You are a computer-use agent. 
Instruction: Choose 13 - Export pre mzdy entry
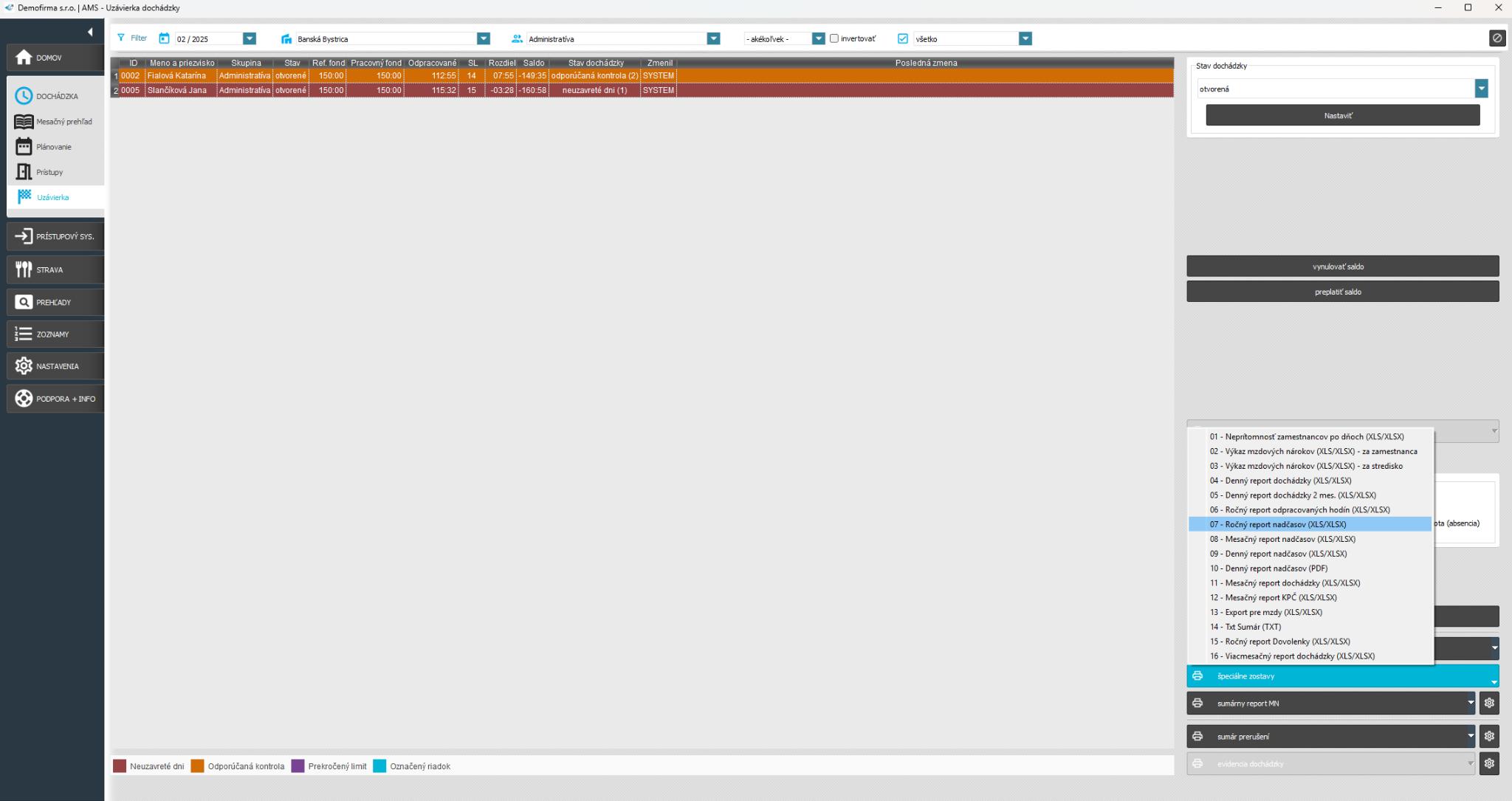(x=1265, y=612)
